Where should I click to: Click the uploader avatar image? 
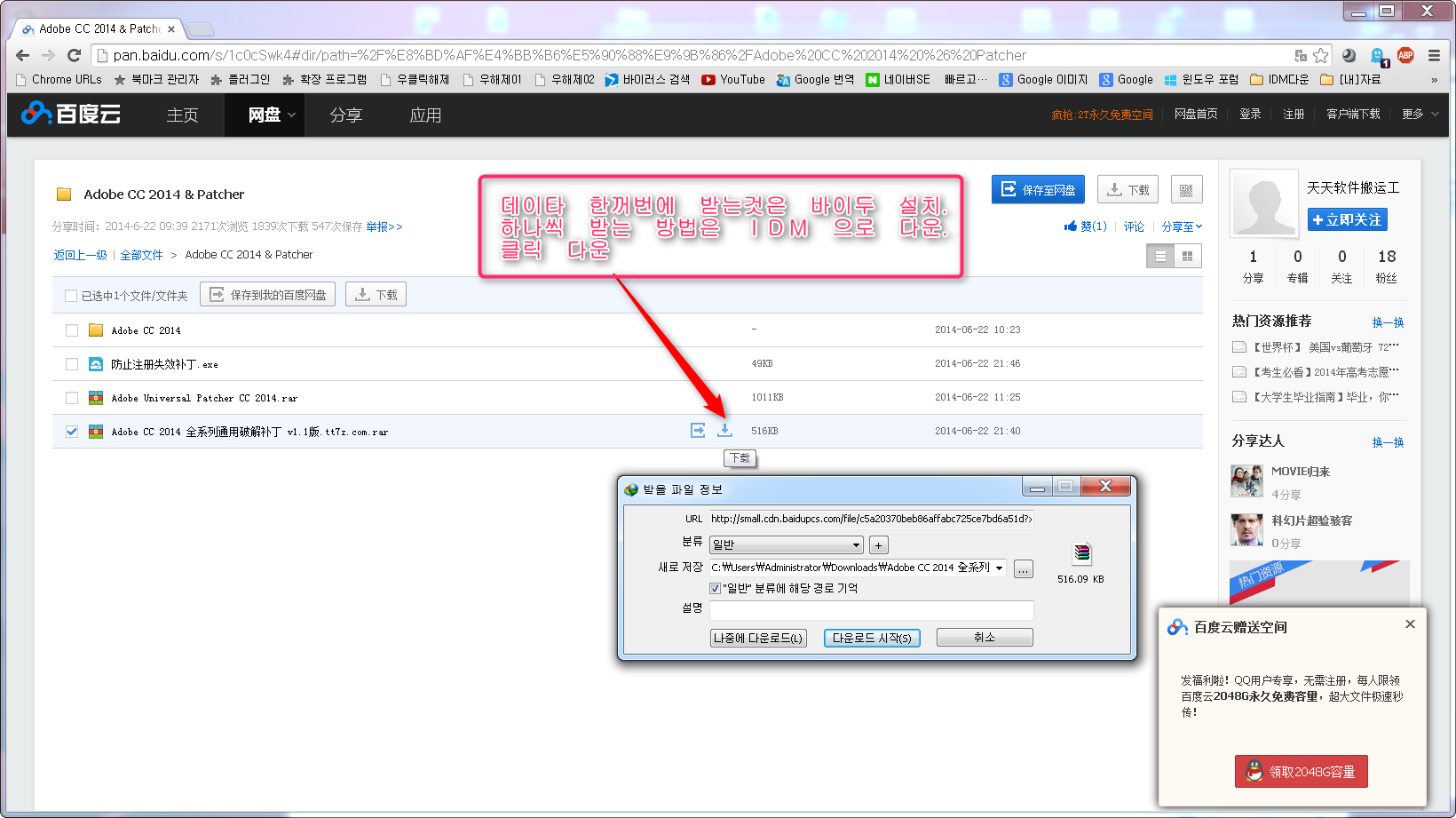[1264, 204]
